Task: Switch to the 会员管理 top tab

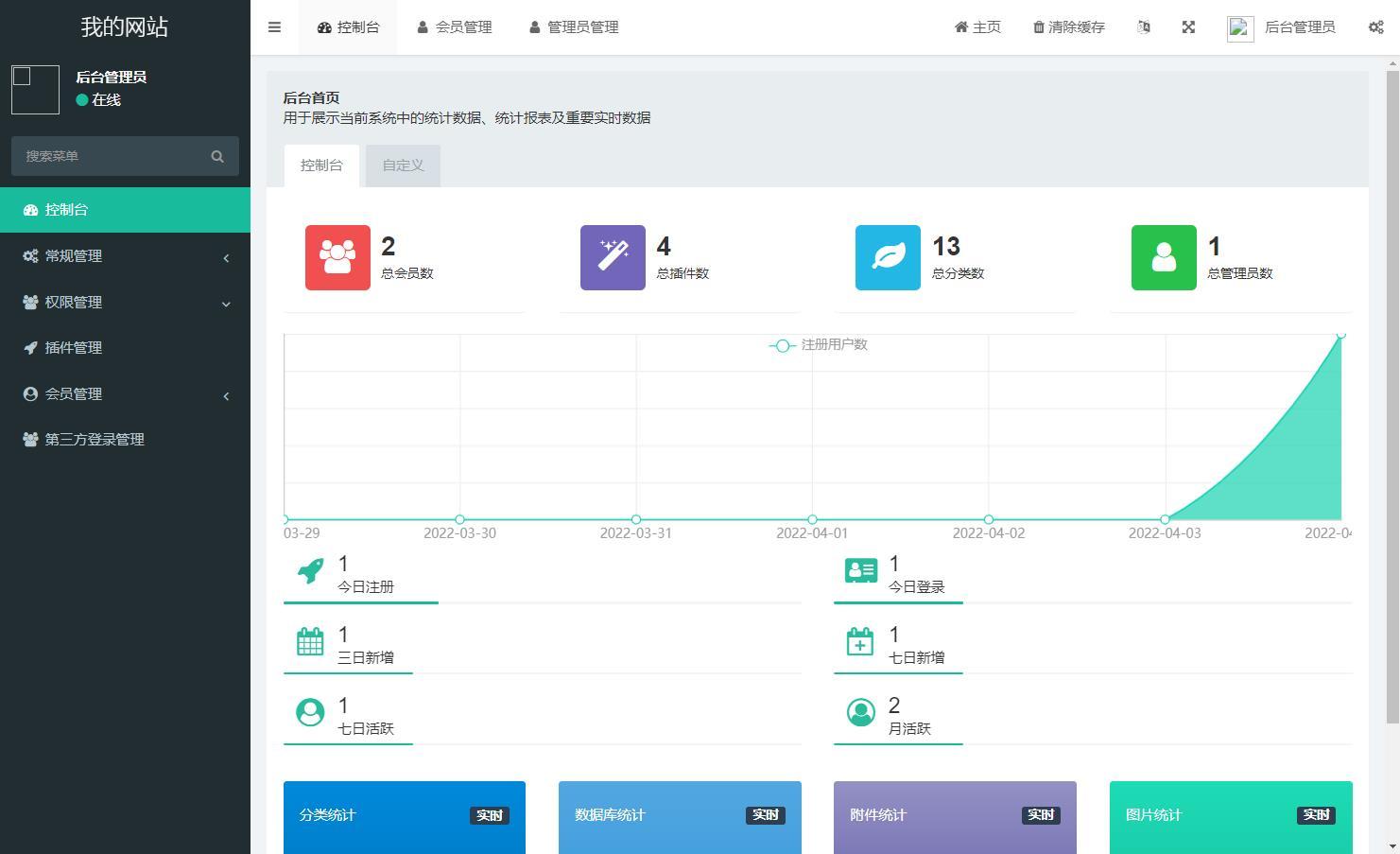Action: pos(454,27)
